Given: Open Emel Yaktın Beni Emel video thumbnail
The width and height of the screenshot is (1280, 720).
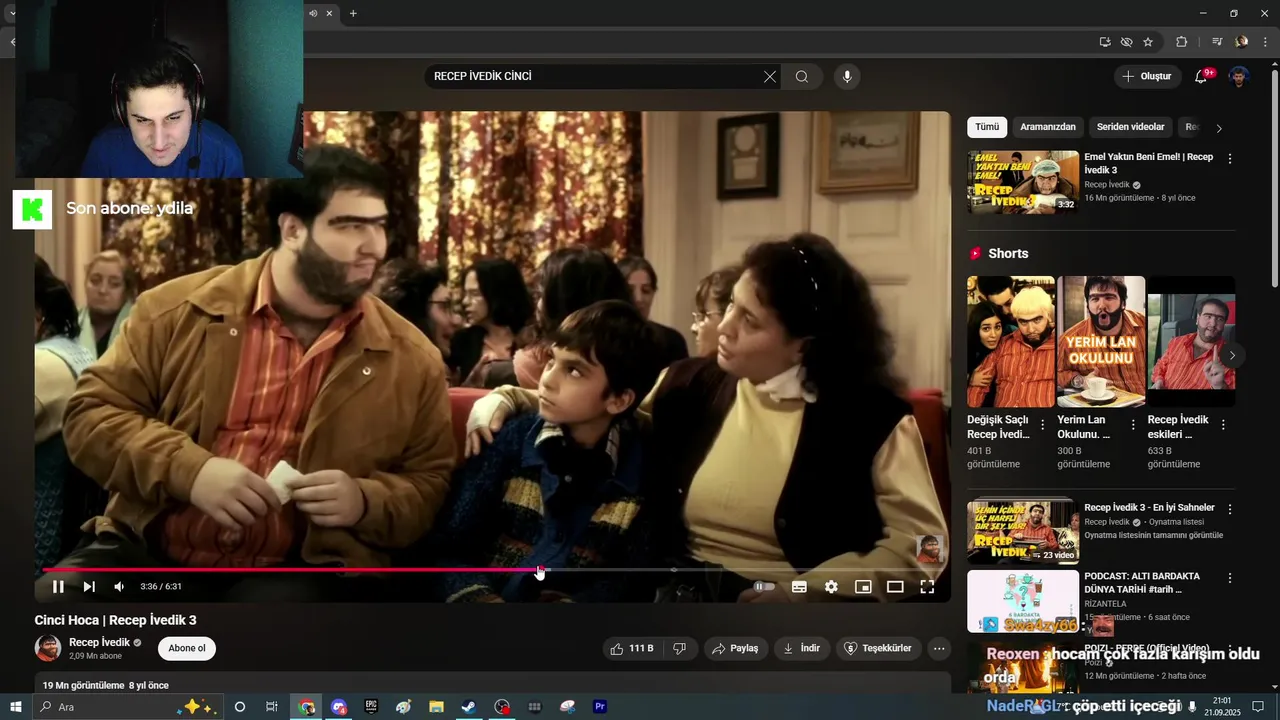Looking at the screenshot, I should (1023, 182).
